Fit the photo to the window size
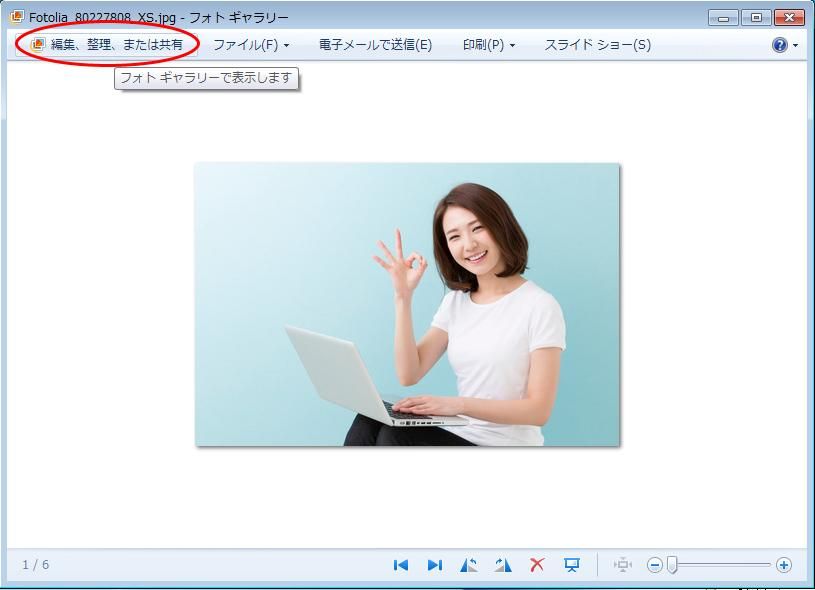The image size is (815, 590). (x=624, y=564)
